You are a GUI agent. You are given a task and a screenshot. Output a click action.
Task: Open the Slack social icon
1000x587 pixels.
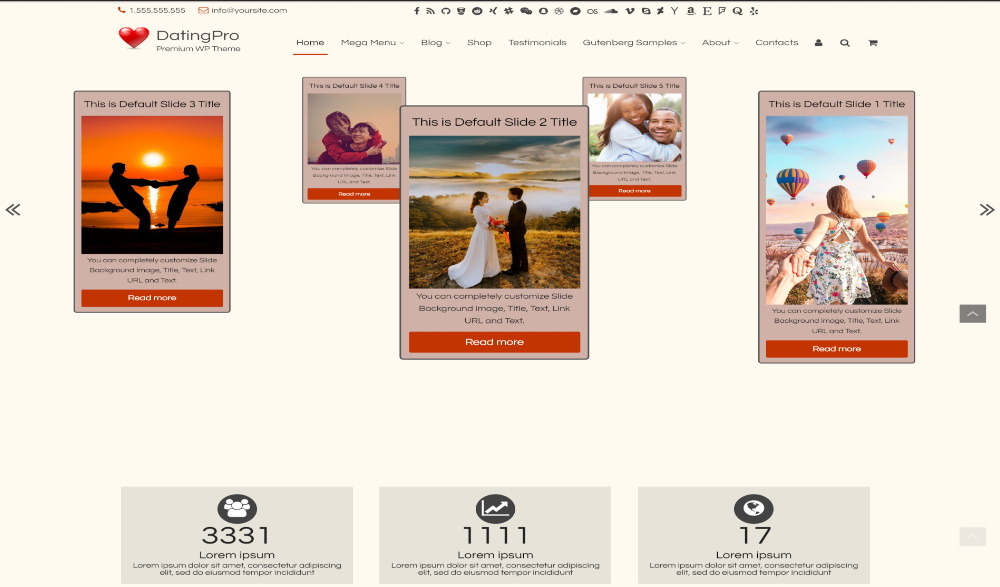508,11
